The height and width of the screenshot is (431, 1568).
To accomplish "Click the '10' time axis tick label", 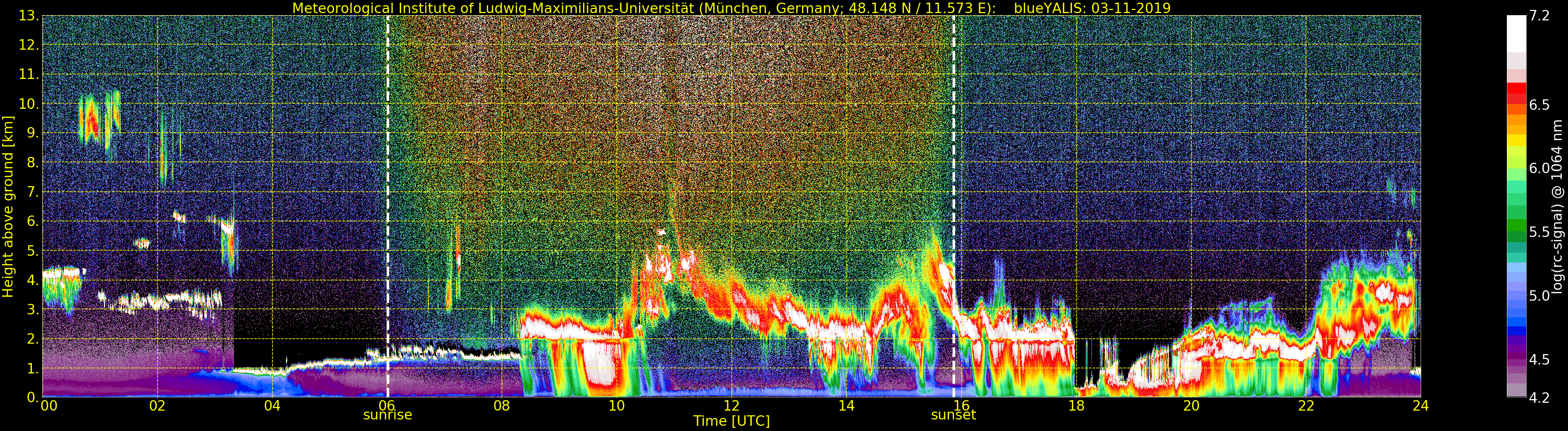I will point(617,406).
